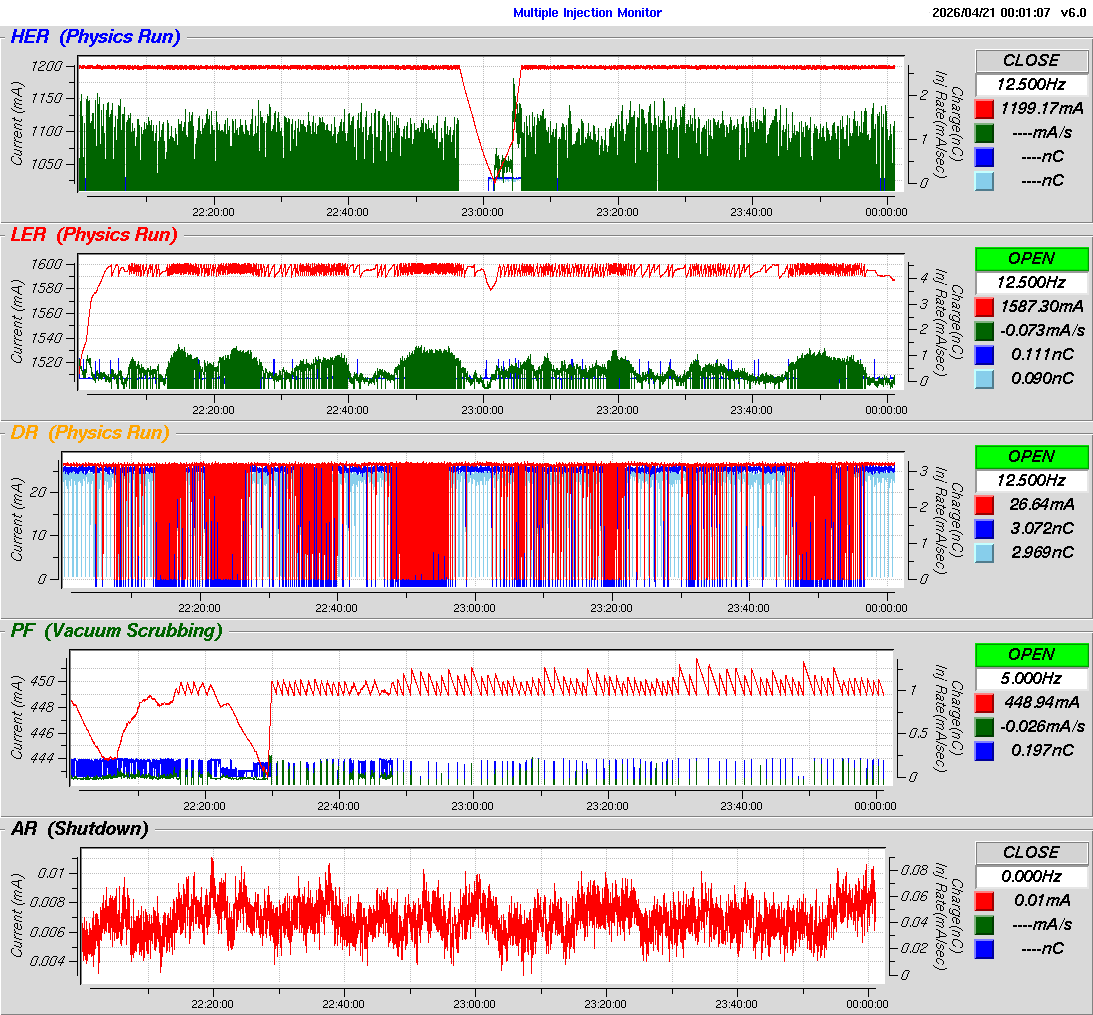1093x1015 pixels.
Task: Click the LER OPEN status button
Action: 1031,258
